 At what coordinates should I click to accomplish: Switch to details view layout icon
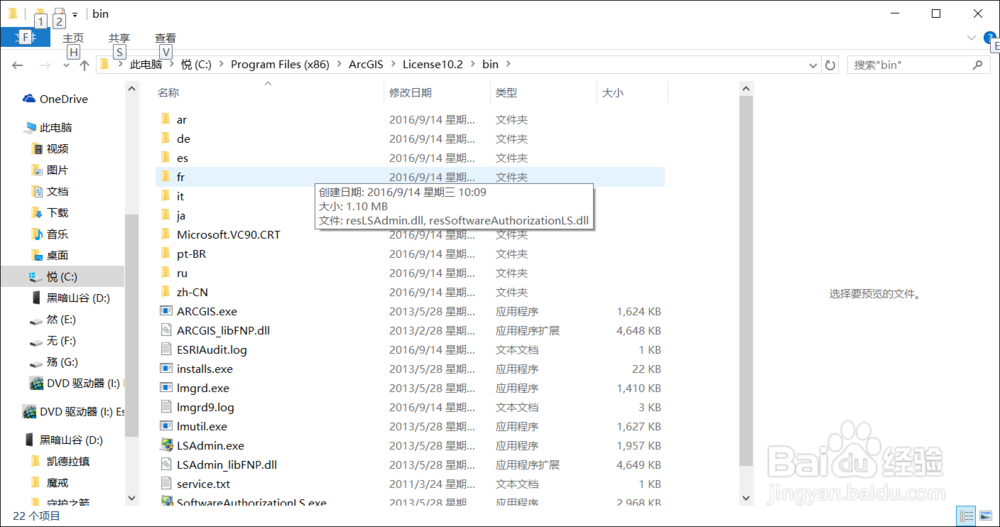pyautogui.click(x=967, y=516)
